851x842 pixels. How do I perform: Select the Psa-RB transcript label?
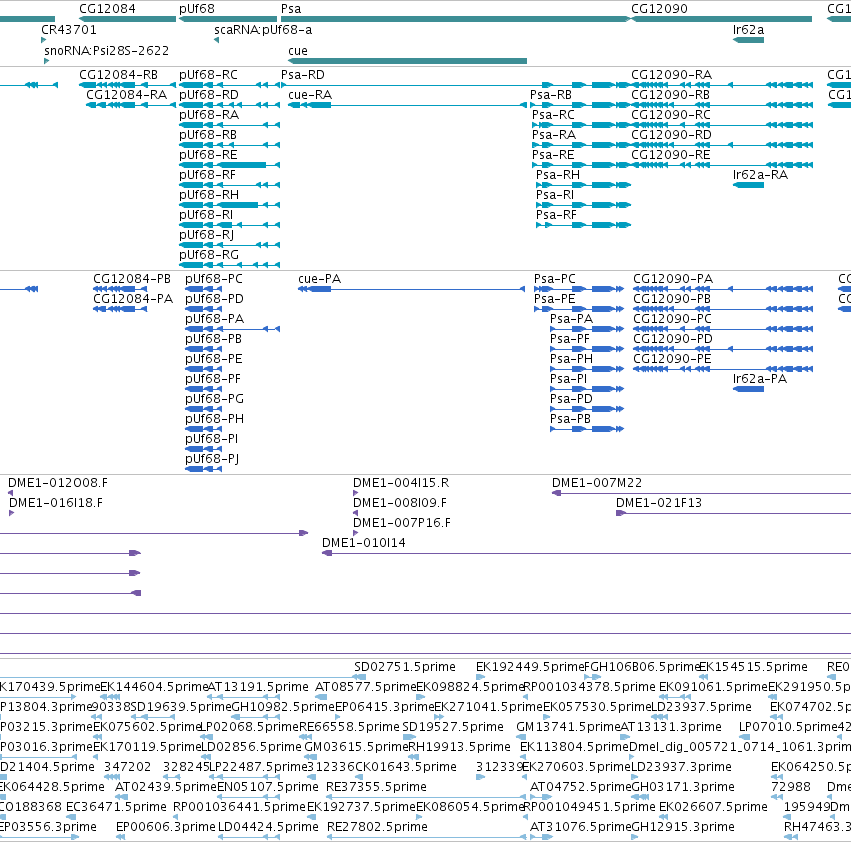click(x=551, y=94)
